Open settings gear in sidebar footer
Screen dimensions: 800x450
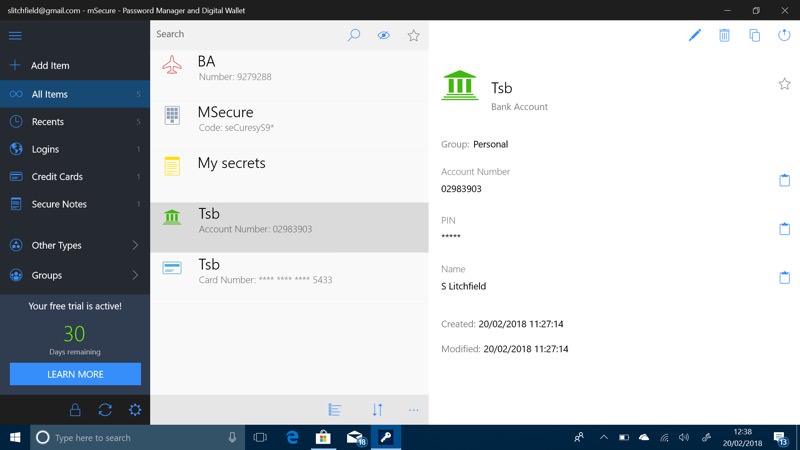pos(135,410)
